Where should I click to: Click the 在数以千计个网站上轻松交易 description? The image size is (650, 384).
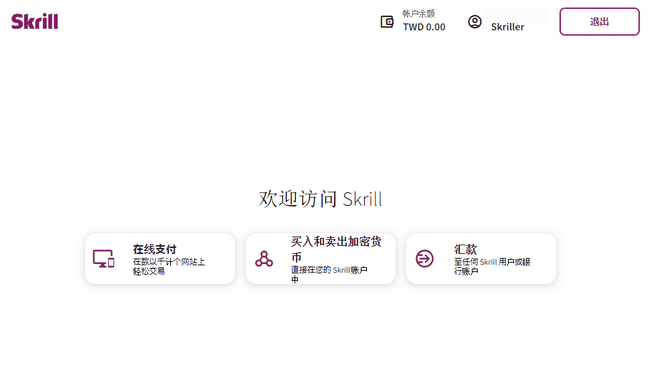click(x=169, y=267)
